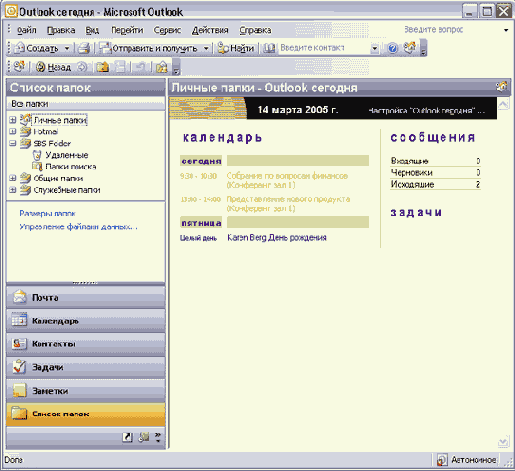Click the Undo arrow on second toolbar

(x=140, y=67)
